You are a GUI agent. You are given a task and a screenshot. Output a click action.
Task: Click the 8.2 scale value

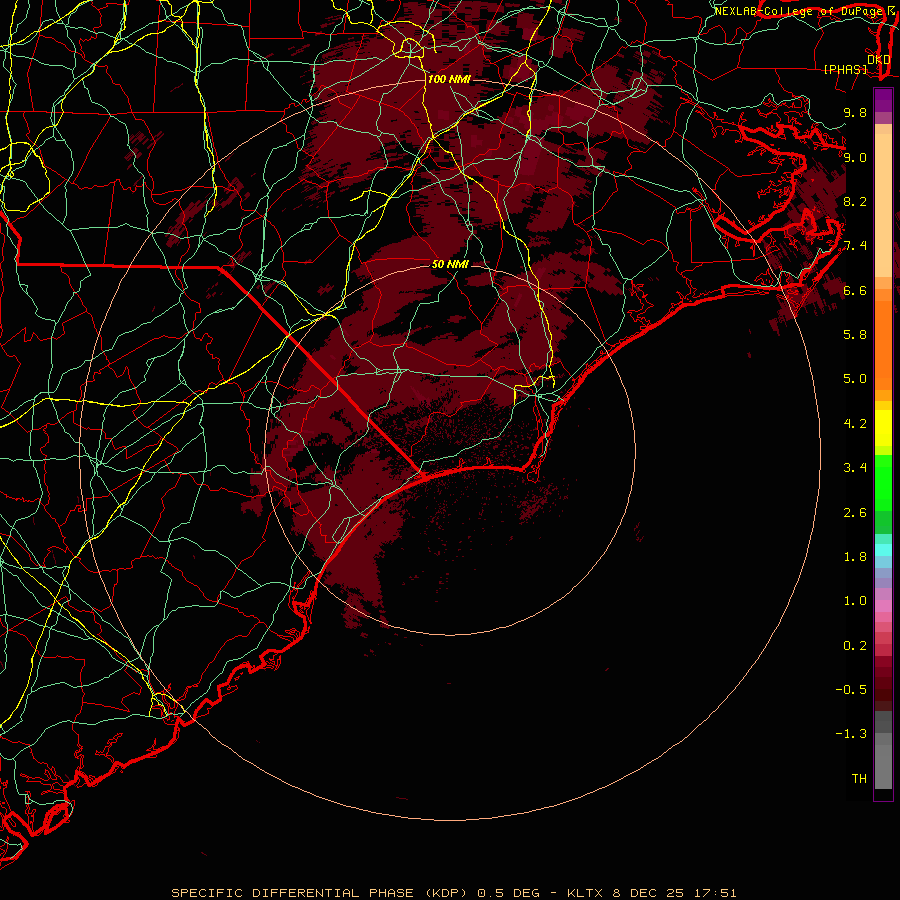tap(855, 201)
